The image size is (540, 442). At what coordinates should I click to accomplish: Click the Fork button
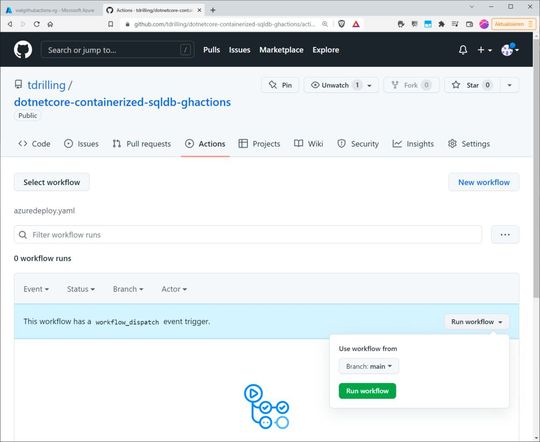[411, 85]
